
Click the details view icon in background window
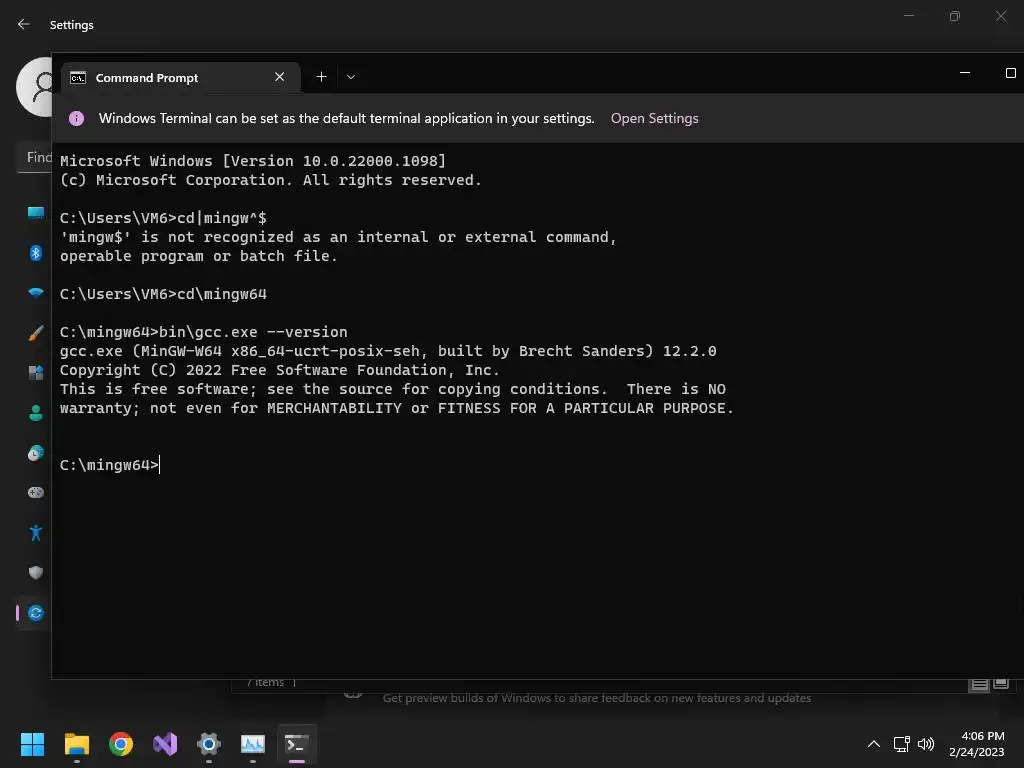click(979, 684)
